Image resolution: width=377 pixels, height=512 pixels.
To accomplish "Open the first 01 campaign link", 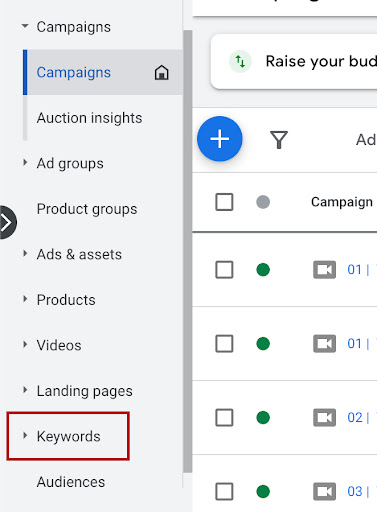I will (358, 269).
